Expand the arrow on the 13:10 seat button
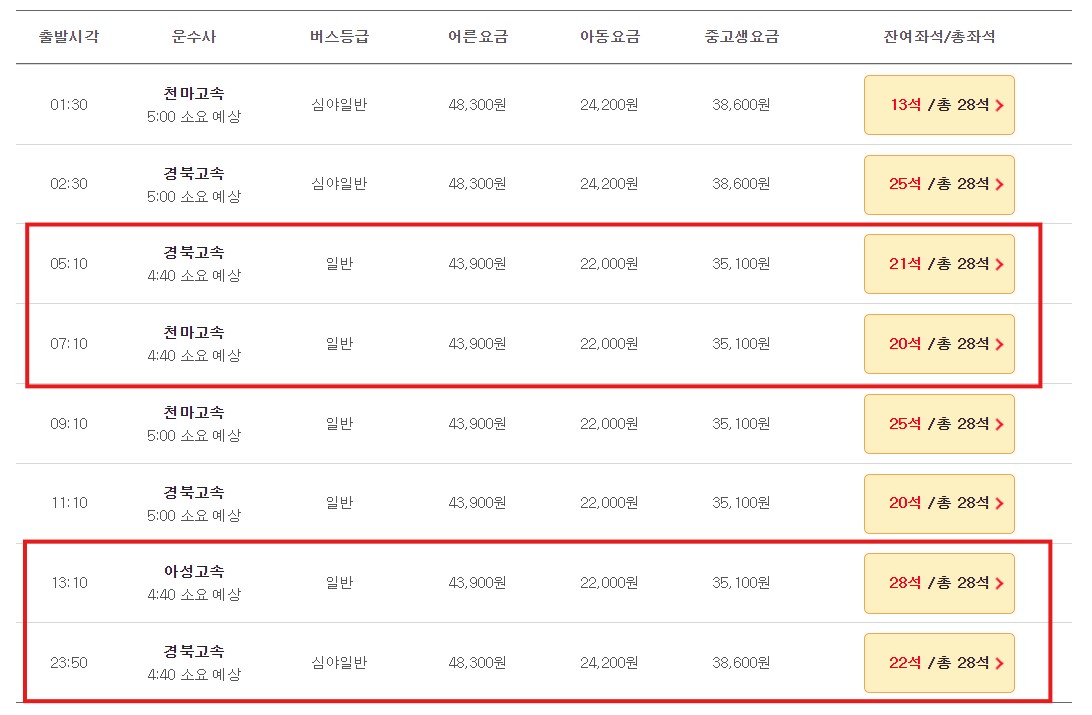Image resolution: width=1092 pixels, height=715 pixels. click(x=1002, y=583)
